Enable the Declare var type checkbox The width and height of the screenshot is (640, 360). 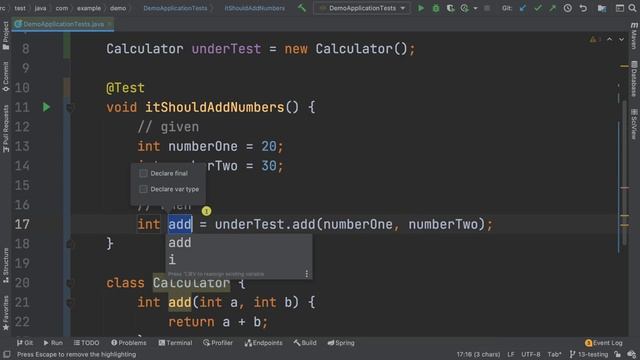(143, 189)
